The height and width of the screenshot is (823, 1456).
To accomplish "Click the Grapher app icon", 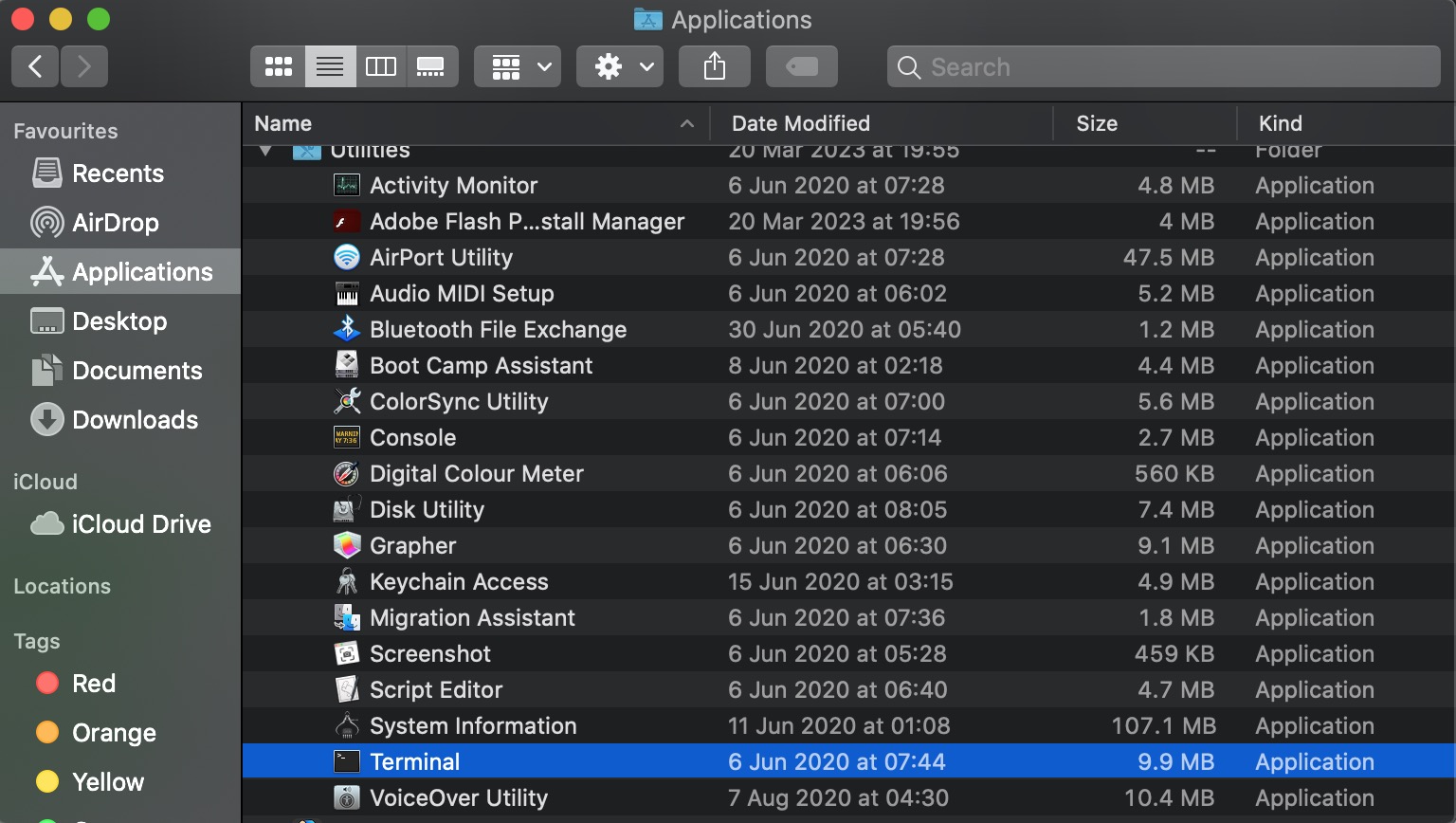I will pos(347,545).
